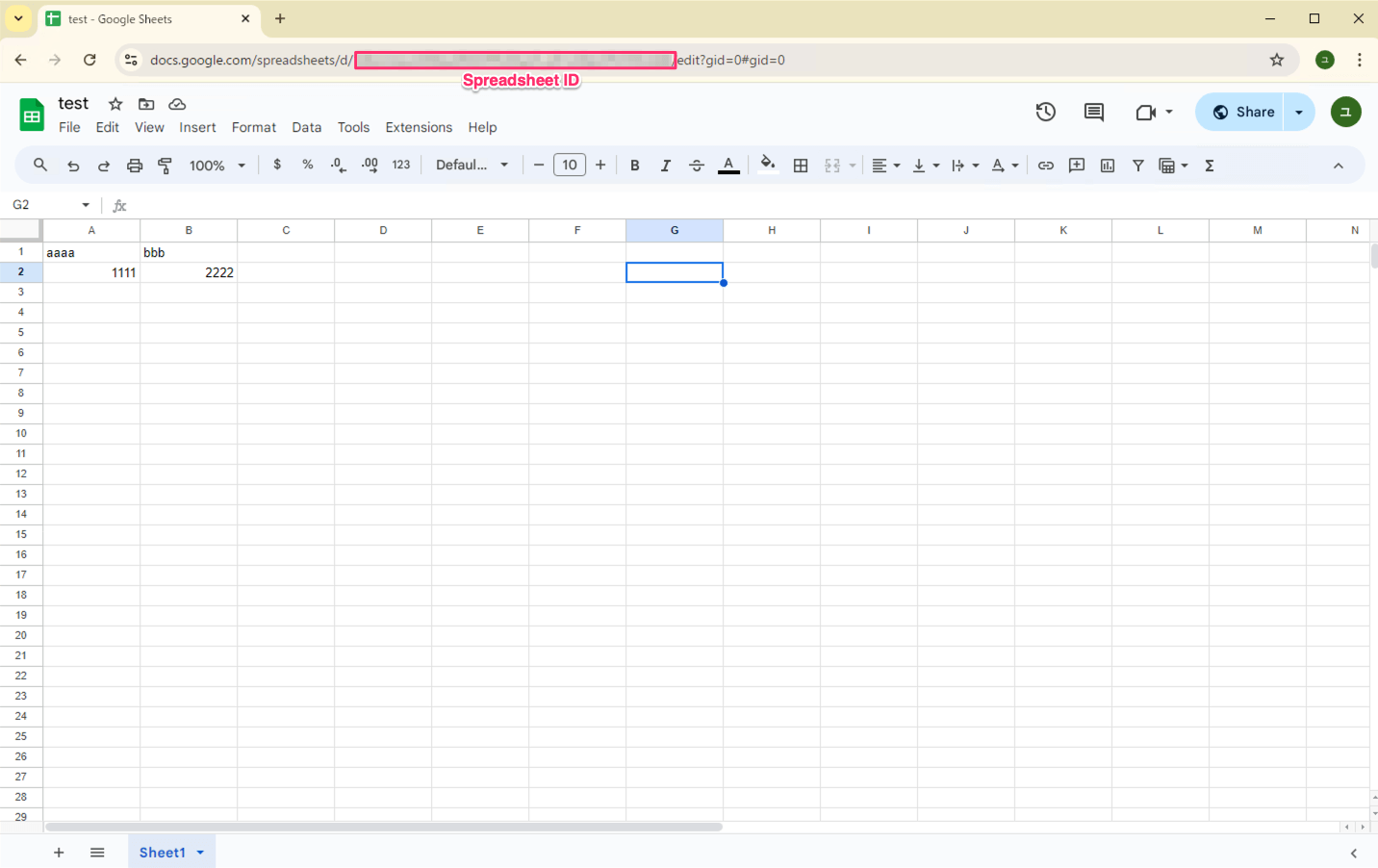
Task: Increase the font size
Action: [600, 166]
